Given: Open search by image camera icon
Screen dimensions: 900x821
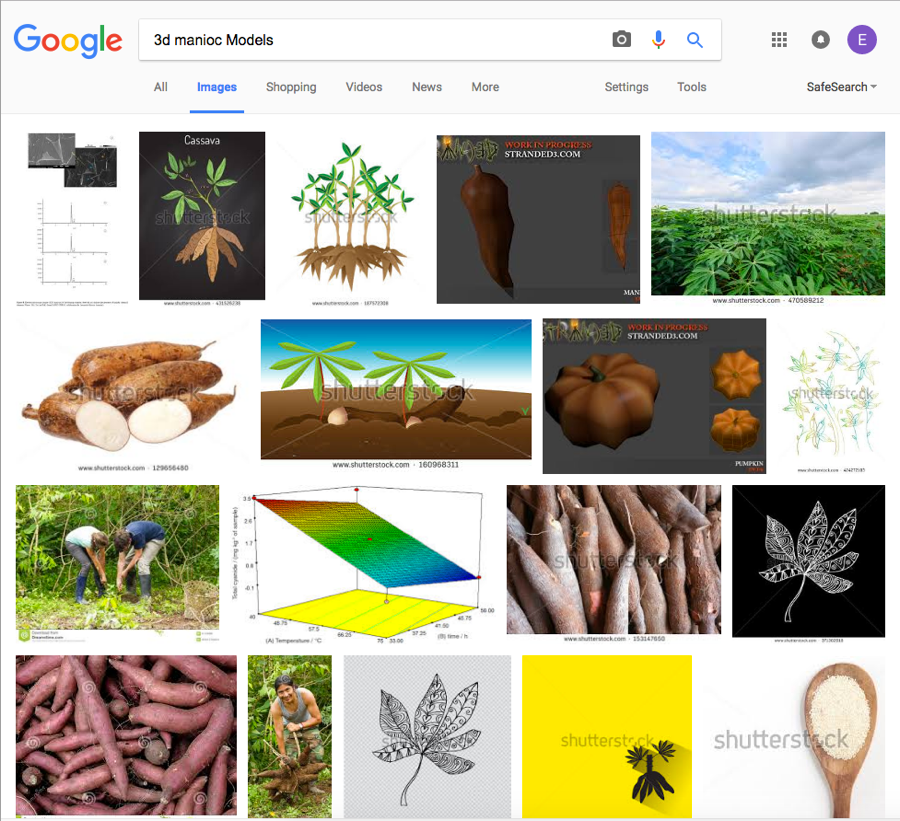Looking at the screenshot, I should click(x=621, y=40).
